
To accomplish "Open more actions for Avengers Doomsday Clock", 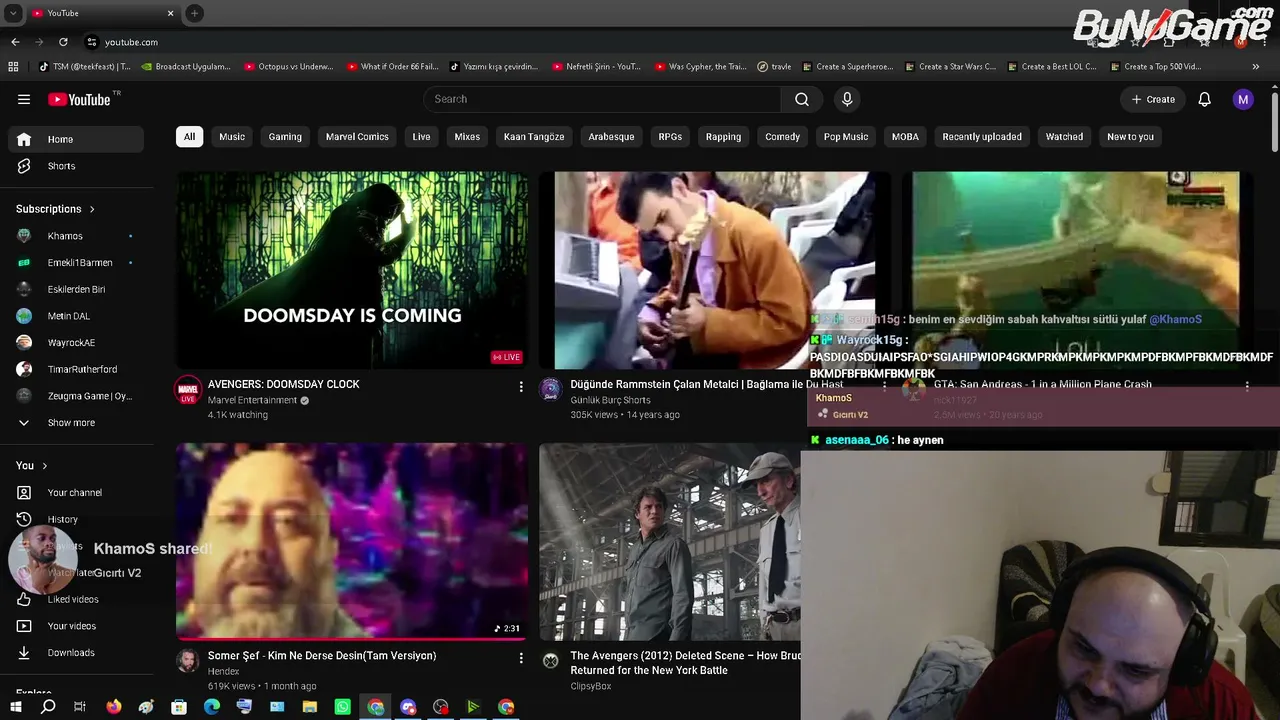I will 521,386.
